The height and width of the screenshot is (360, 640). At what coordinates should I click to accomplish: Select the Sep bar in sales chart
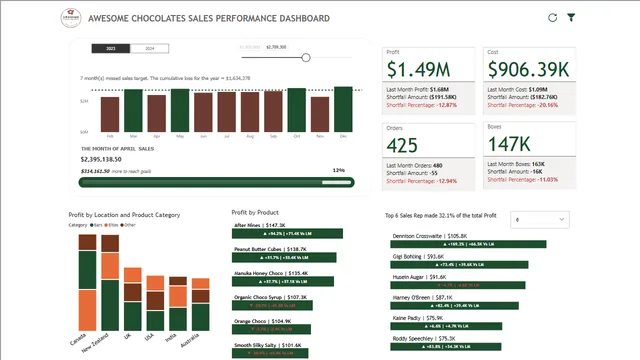coord(273,111)
